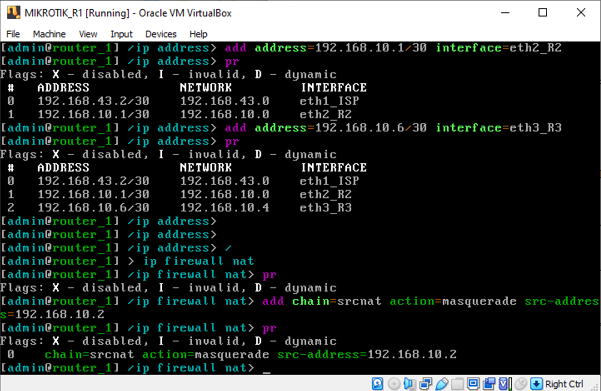Screen dimensions: 601x391
Task: Click the network adapter status icon
Action: (425, 383)
